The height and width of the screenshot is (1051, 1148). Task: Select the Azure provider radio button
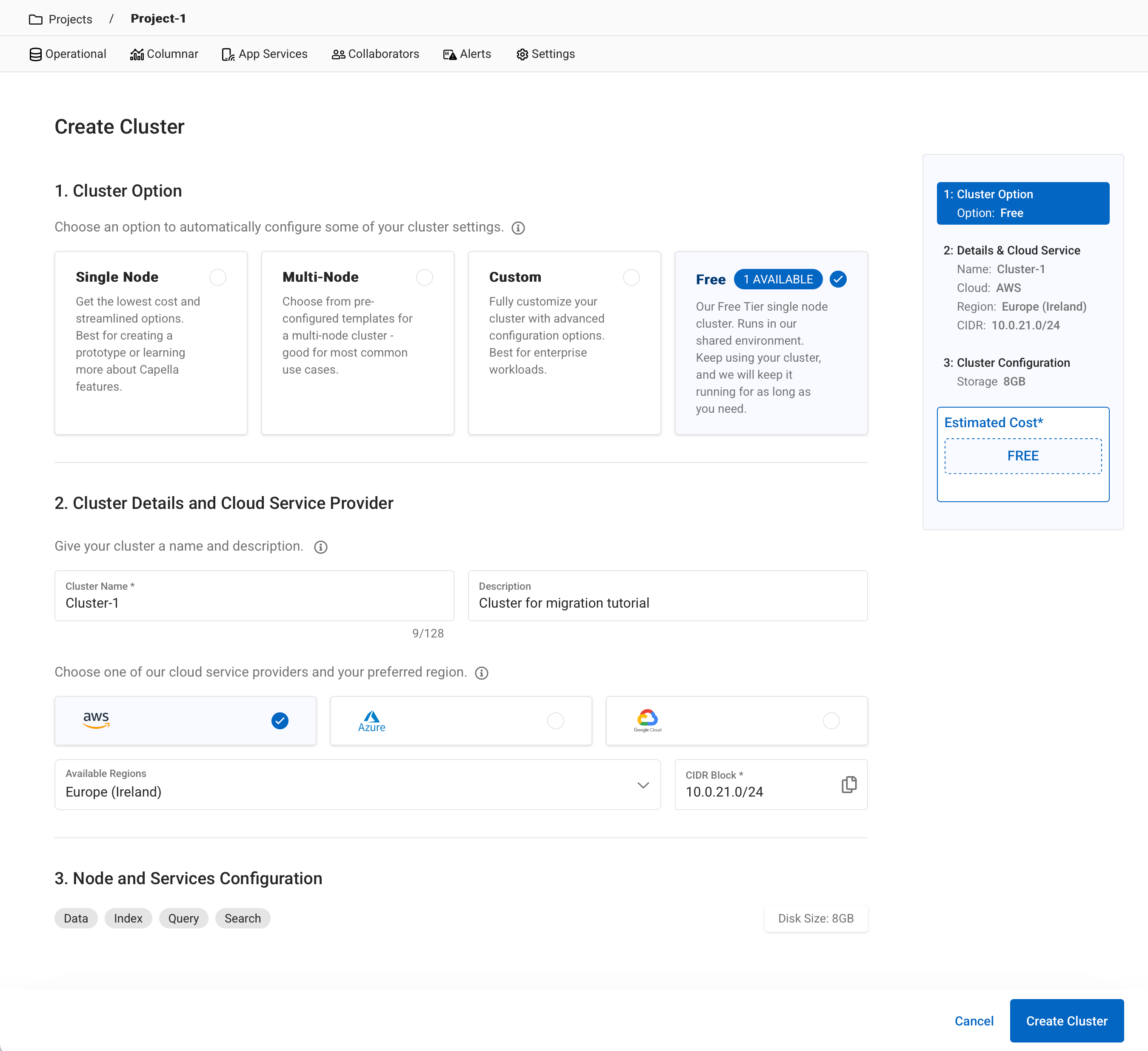click(555, 721)
